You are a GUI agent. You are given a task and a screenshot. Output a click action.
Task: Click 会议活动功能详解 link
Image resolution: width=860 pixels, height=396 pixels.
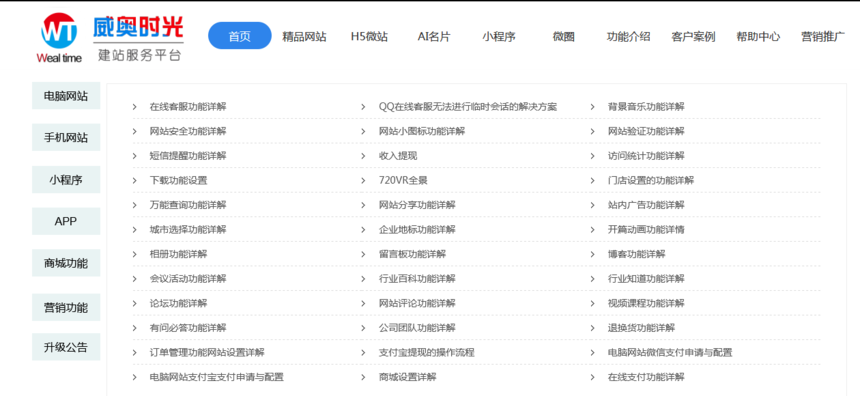click(x=188, y=279)
